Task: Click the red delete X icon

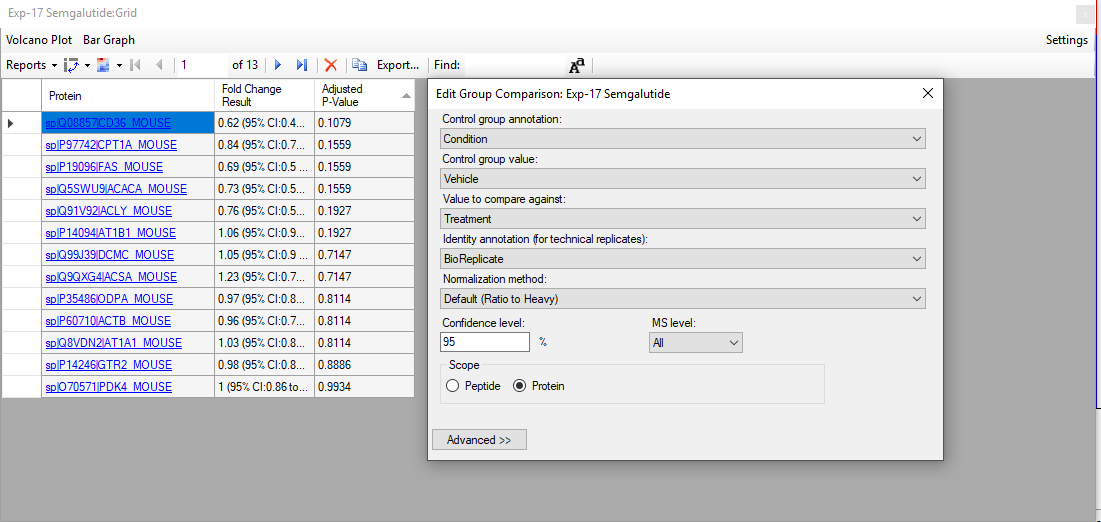Action: [330, 65]
